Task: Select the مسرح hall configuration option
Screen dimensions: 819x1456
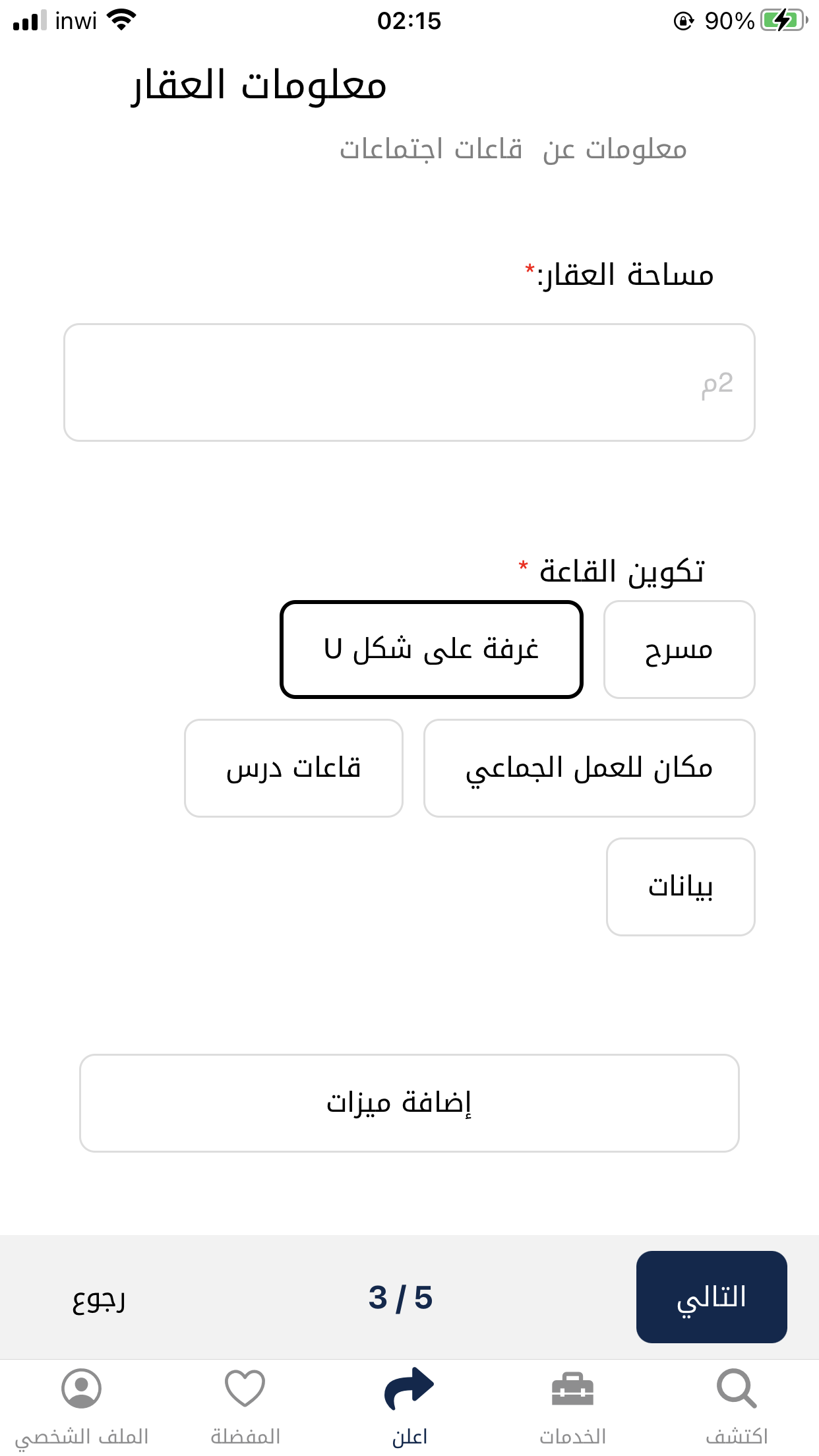Action: (679, 650)
